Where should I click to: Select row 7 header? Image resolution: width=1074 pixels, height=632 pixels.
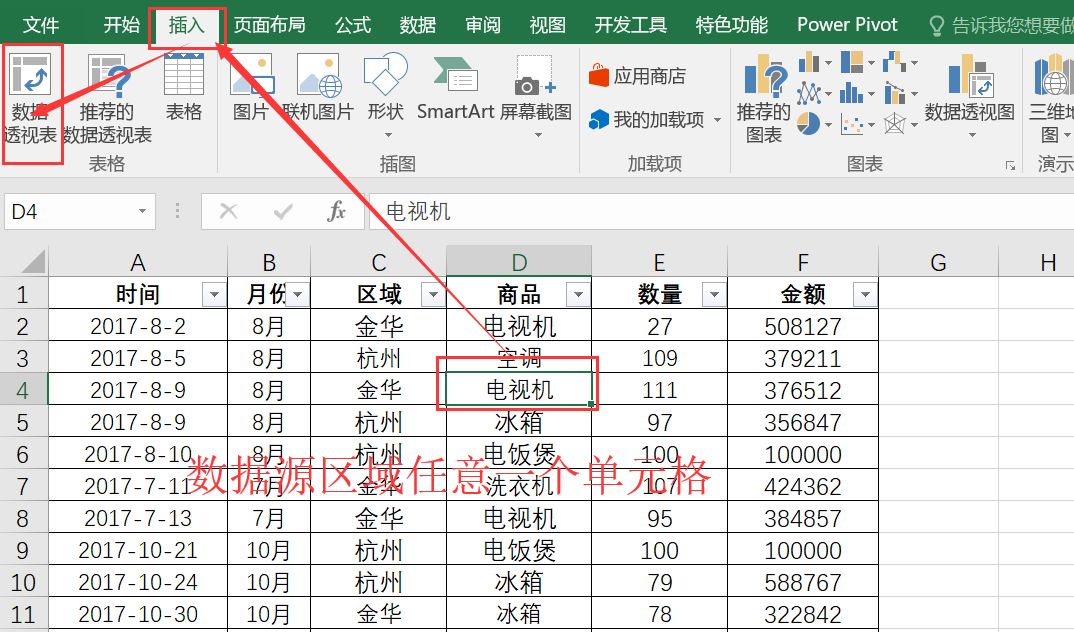[23, 486]
